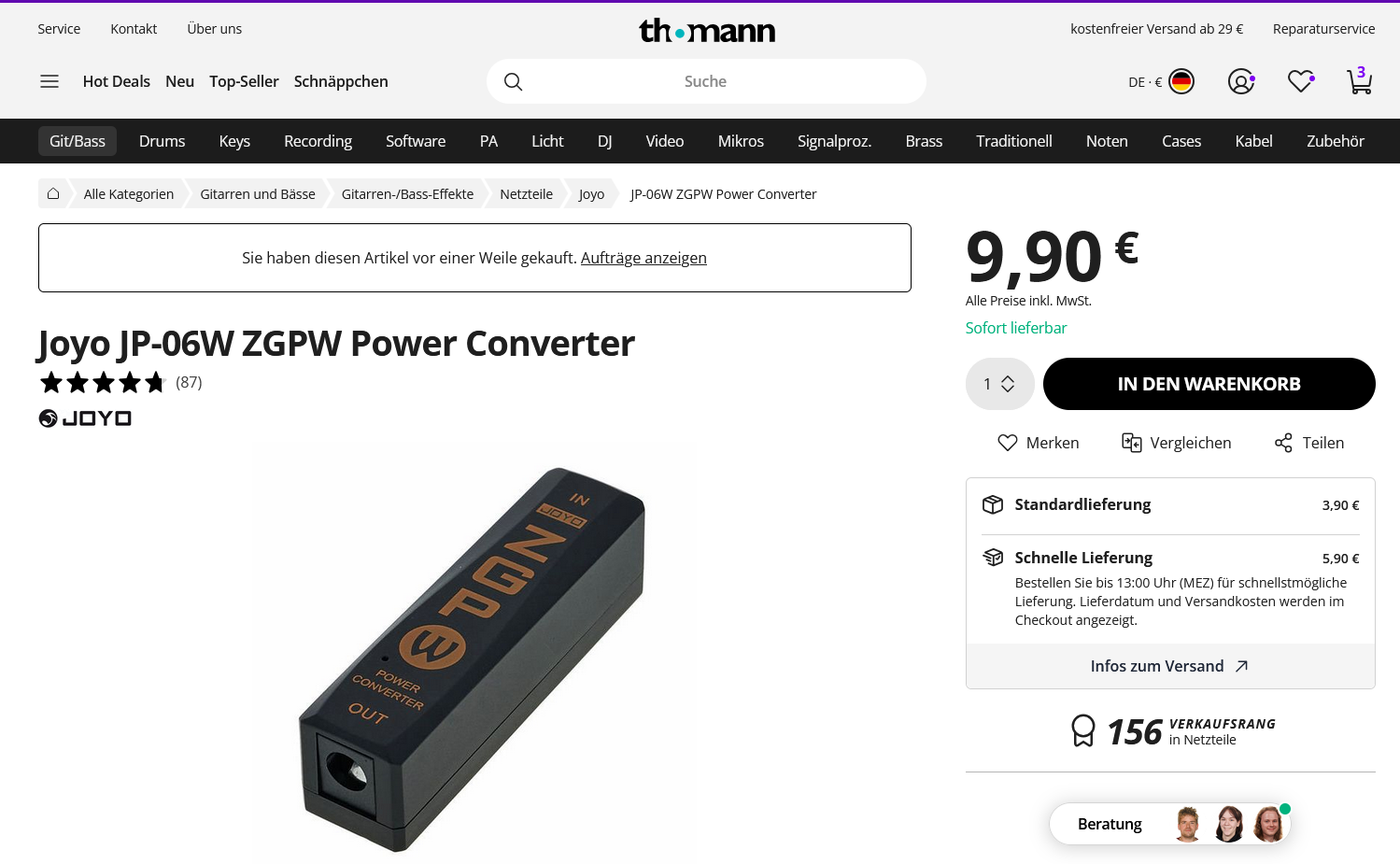Add item via In den Warenkorb
Image resolution: width=1400 pixels, height=864 pixels.
pos(1209,384)
